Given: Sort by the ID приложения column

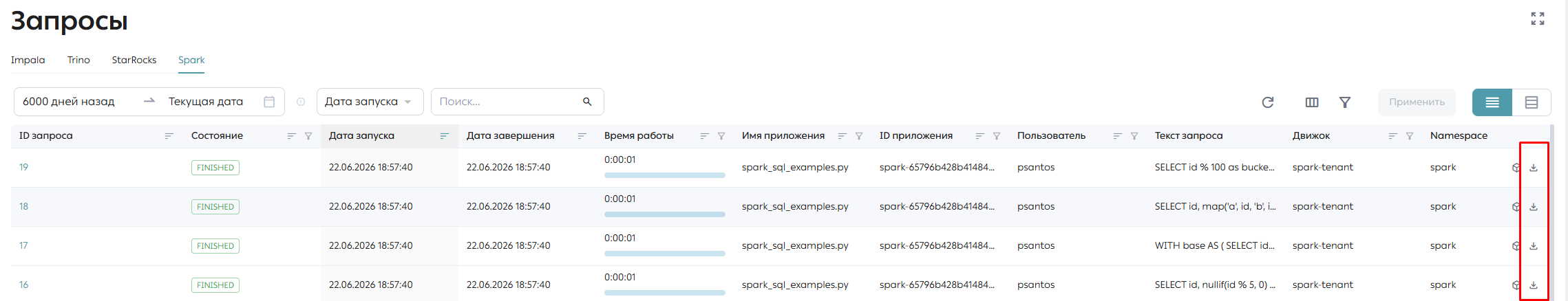Looking at the screenshot, I should coord(979,136).
